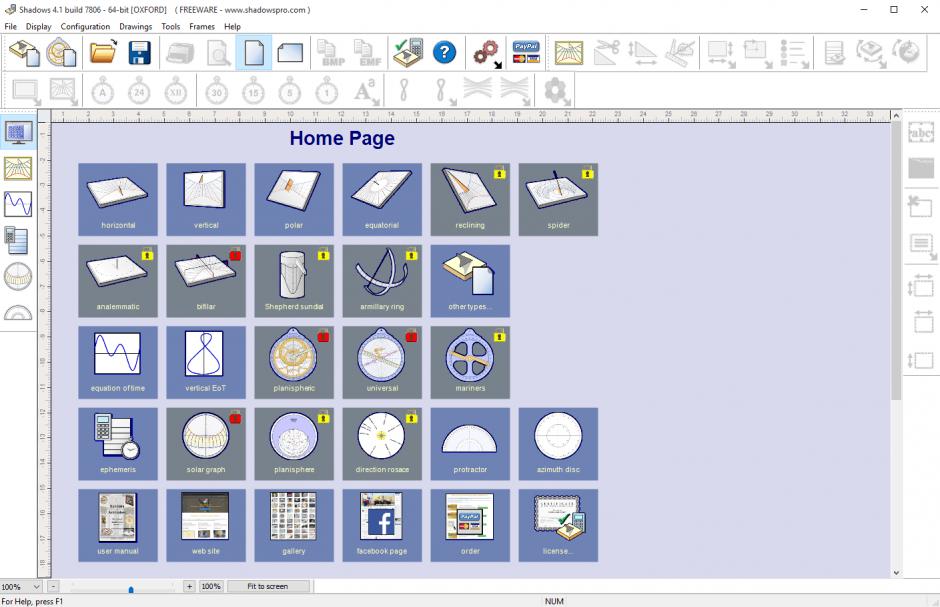The height and width of the screenshot is (607, 940).
Task: Open preferences with the red gears icon
Action: (487, 52)
